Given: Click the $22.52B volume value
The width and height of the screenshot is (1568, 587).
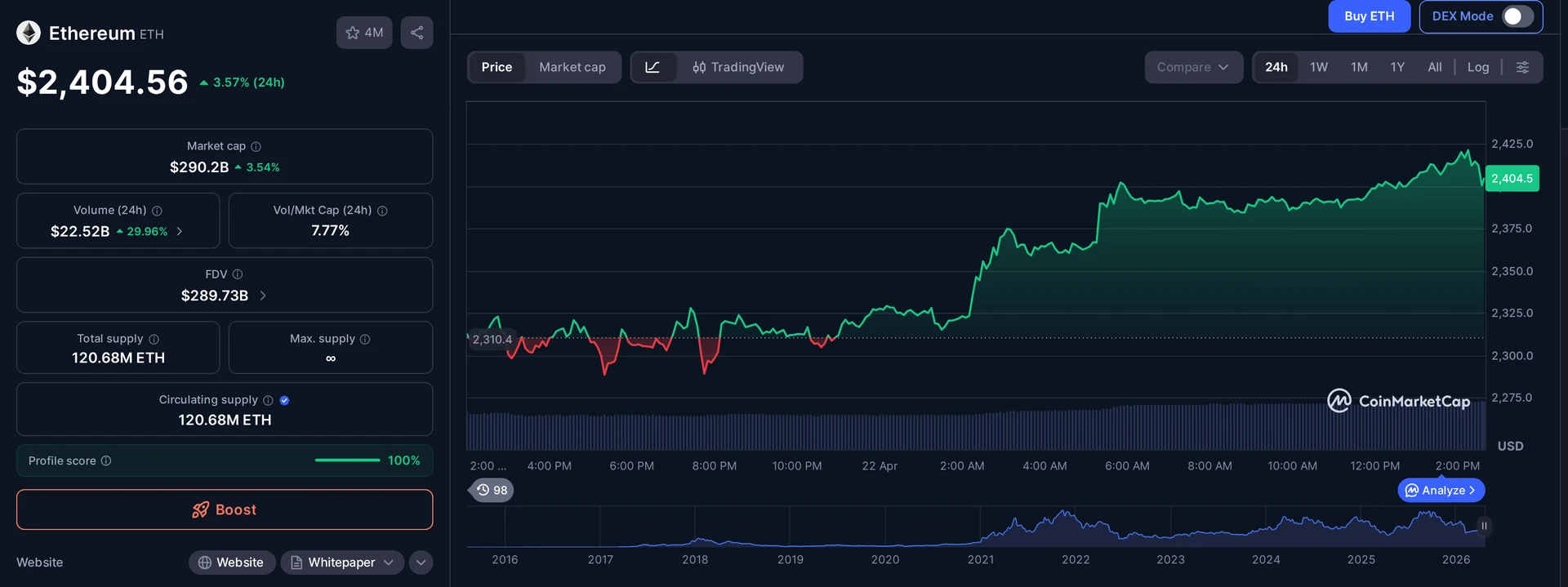Looking at the screenshot, I should point(80,231).
